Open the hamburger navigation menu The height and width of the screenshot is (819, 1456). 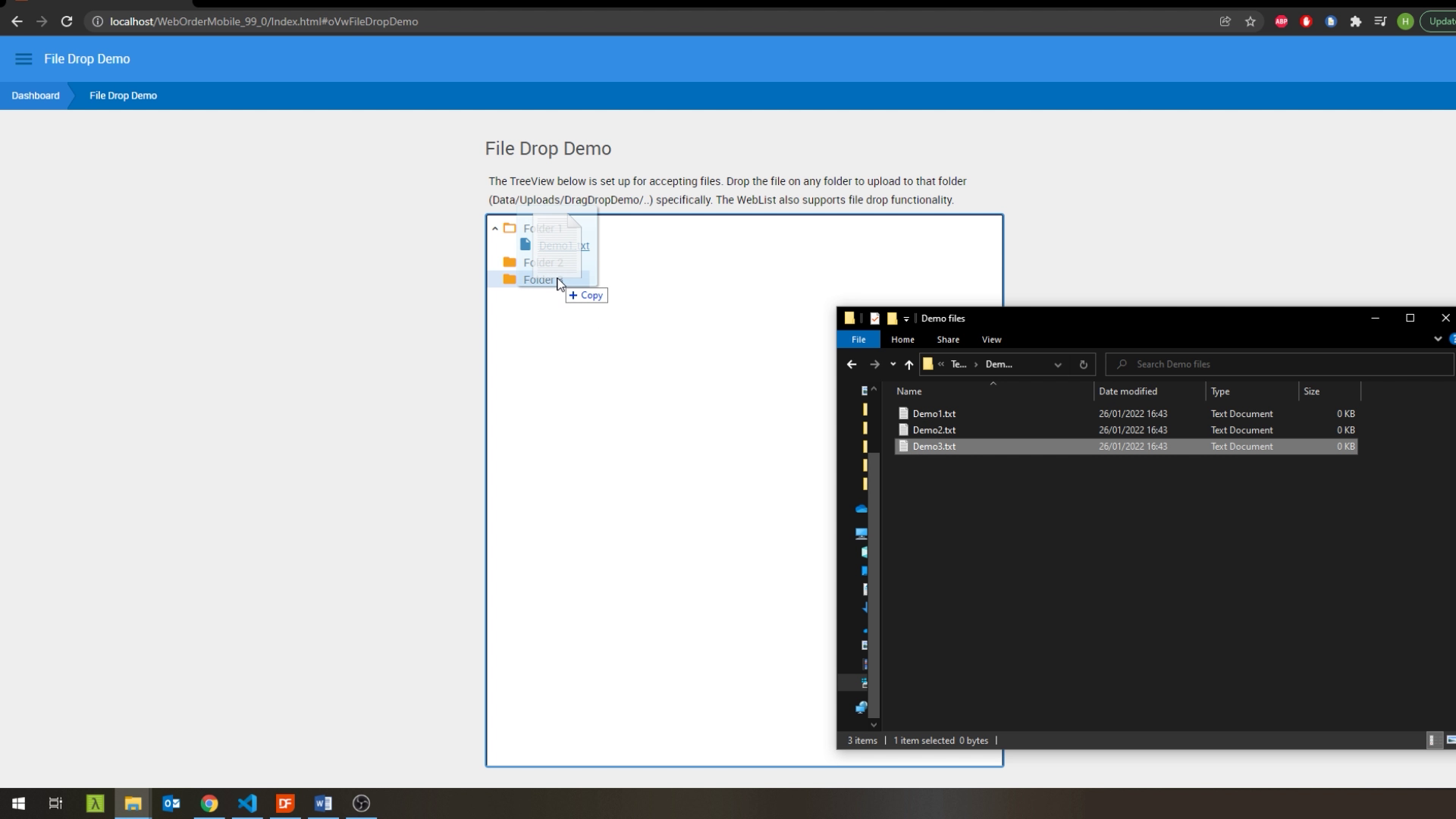(24, 59)
